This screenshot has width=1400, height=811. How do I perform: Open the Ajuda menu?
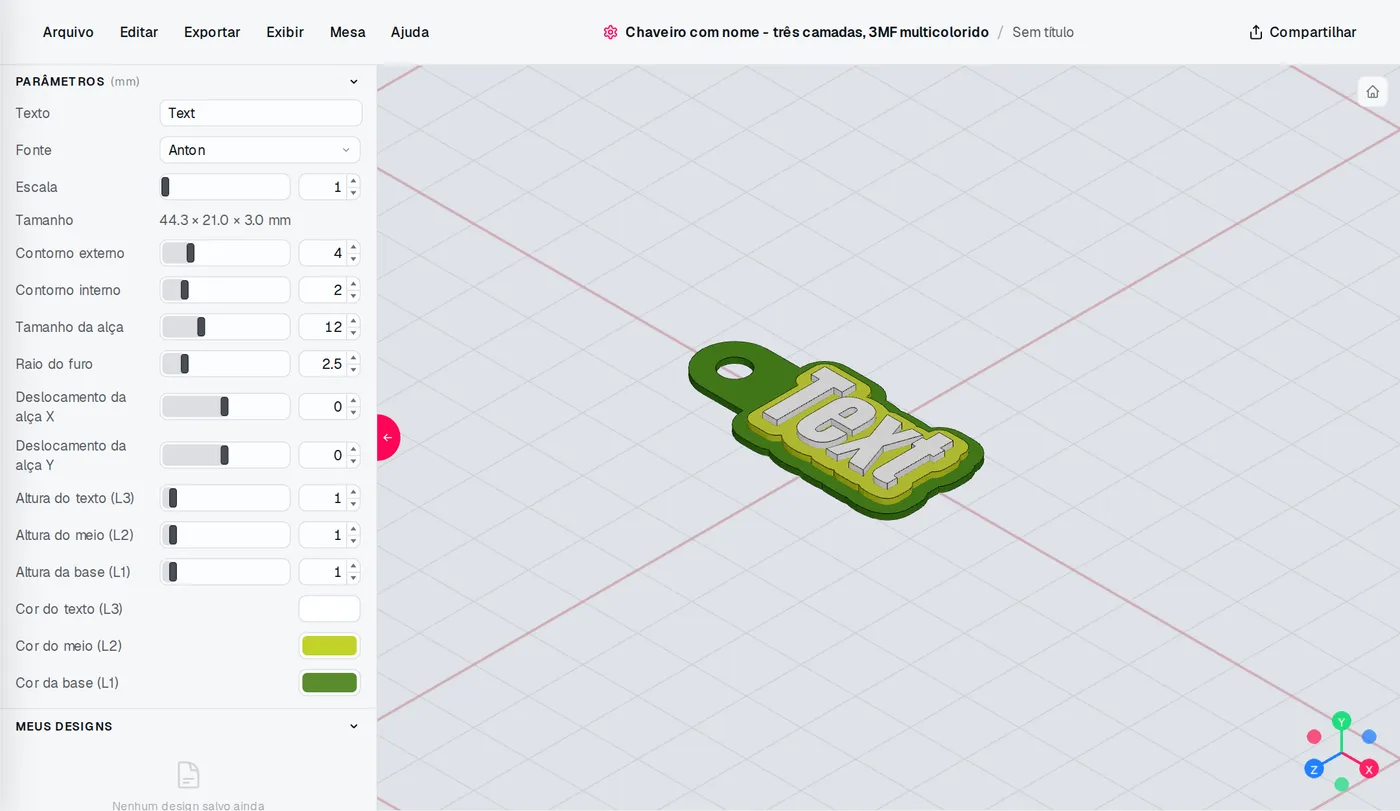(x=410, y=32)
